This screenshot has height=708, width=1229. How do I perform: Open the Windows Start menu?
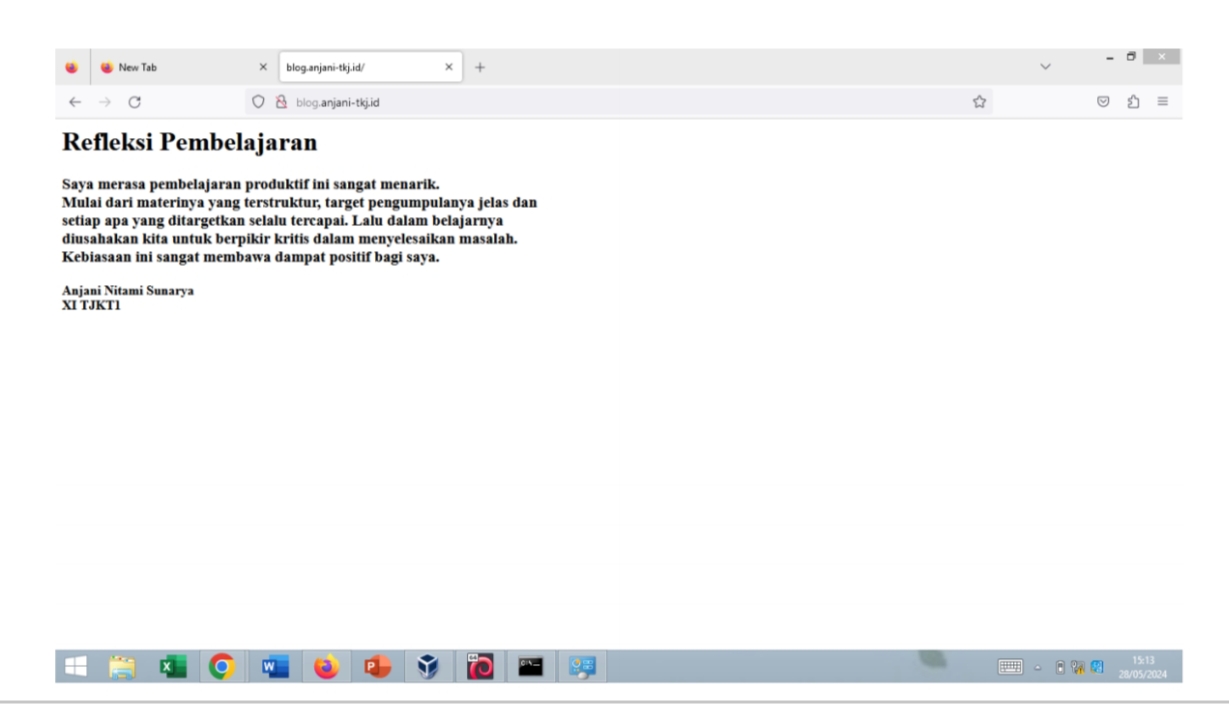[x=75, y=666]
